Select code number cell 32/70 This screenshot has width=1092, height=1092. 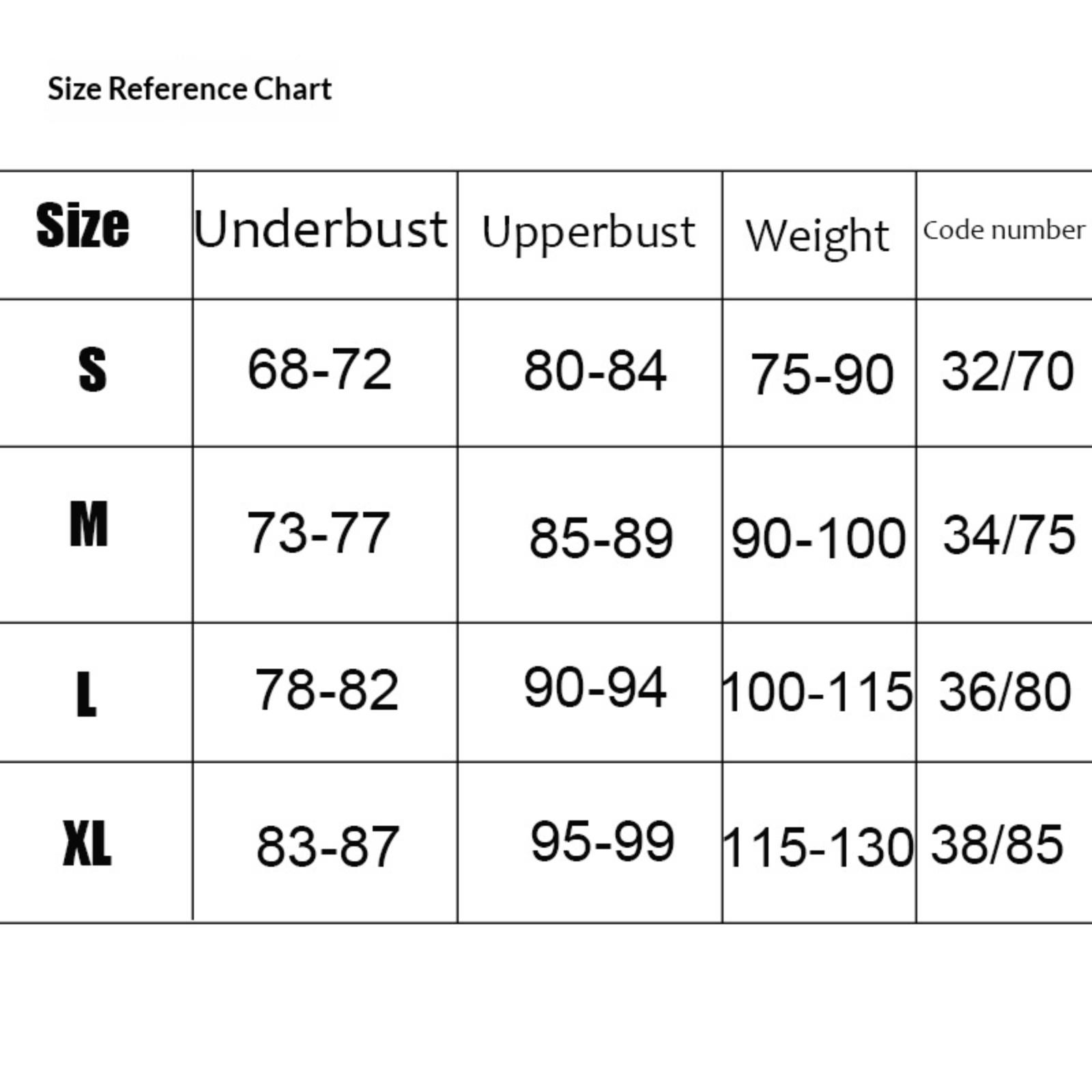(1008, 371)
